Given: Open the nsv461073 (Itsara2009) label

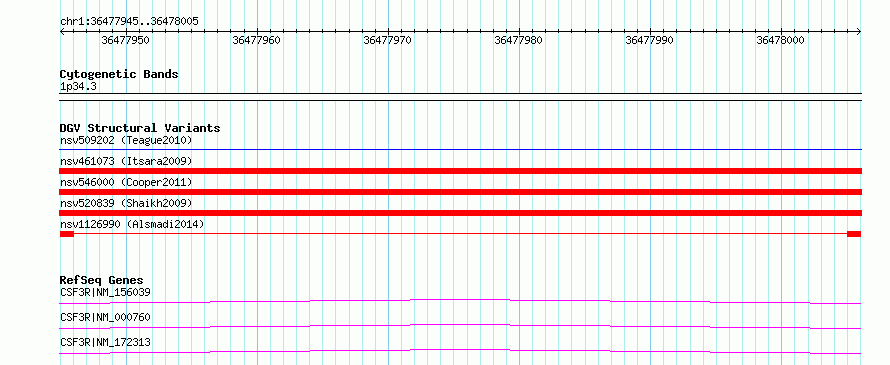Looking at the screenshot, I should (x=126, y=161).
